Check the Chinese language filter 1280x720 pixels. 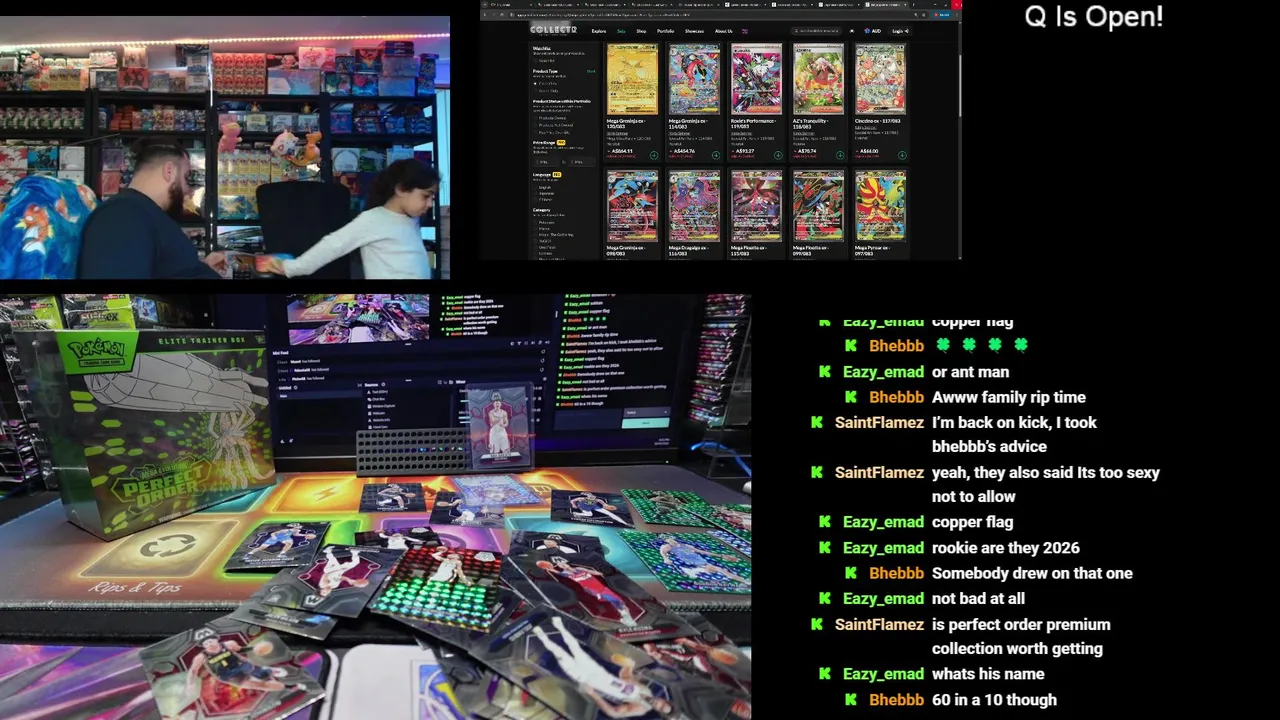pos(535,199)
